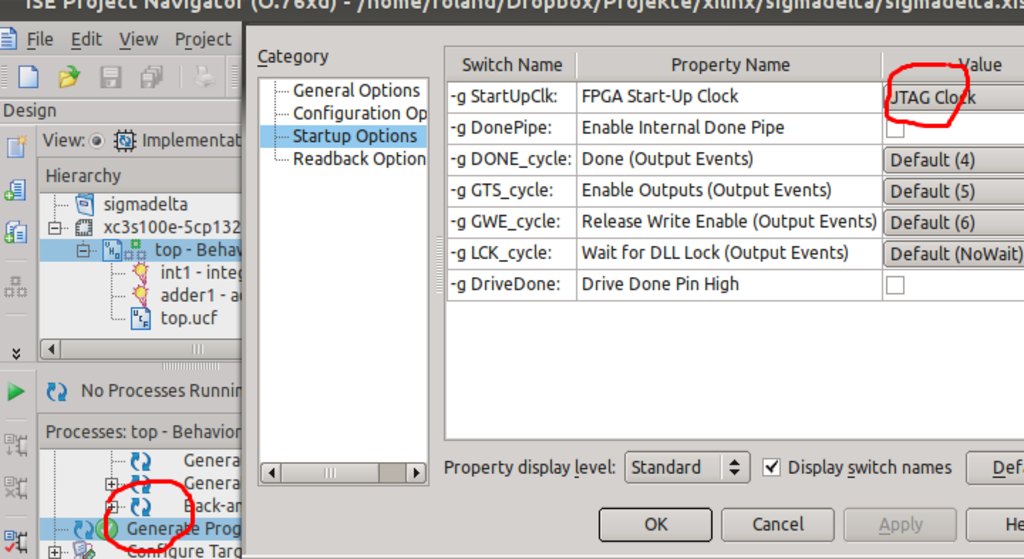Toggle the Drive Done Pin High checkbox
This screenshot has width=1024, height=559.
[x=895, y=285]
